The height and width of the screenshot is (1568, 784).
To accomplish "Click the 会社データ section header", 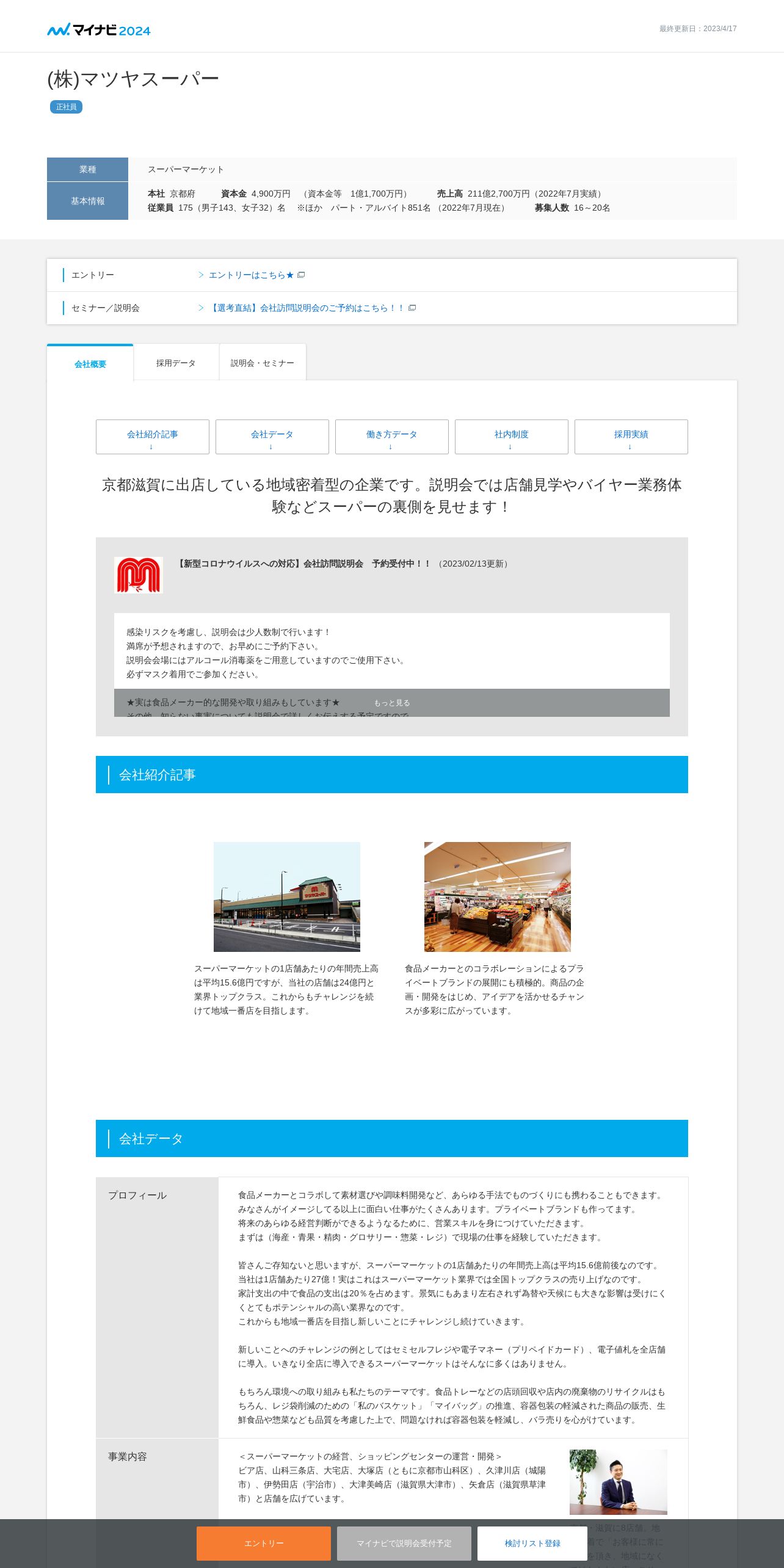I will pyautogui.click(x=392, y=1138).
